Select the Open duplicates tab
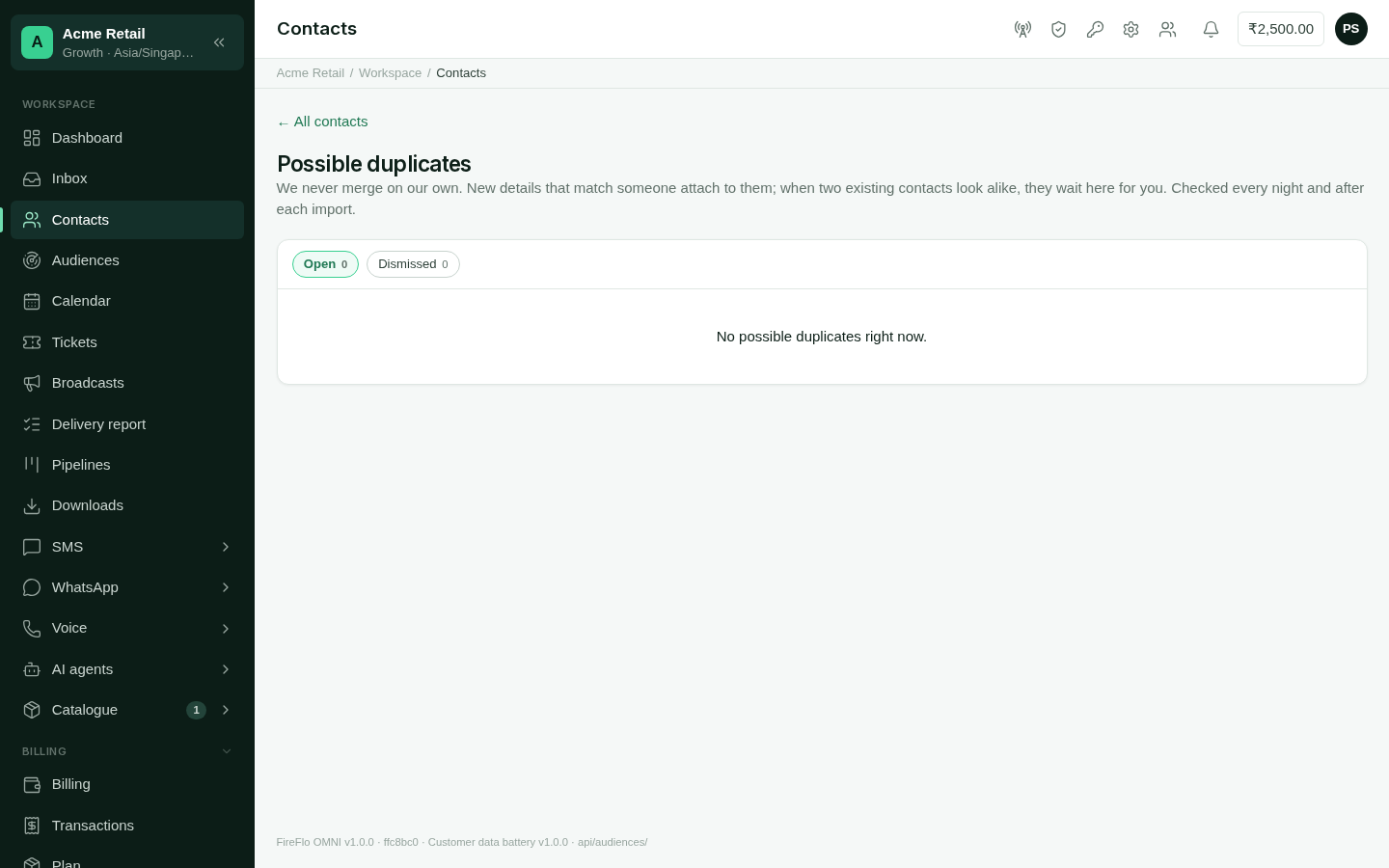 coord(325,264)
